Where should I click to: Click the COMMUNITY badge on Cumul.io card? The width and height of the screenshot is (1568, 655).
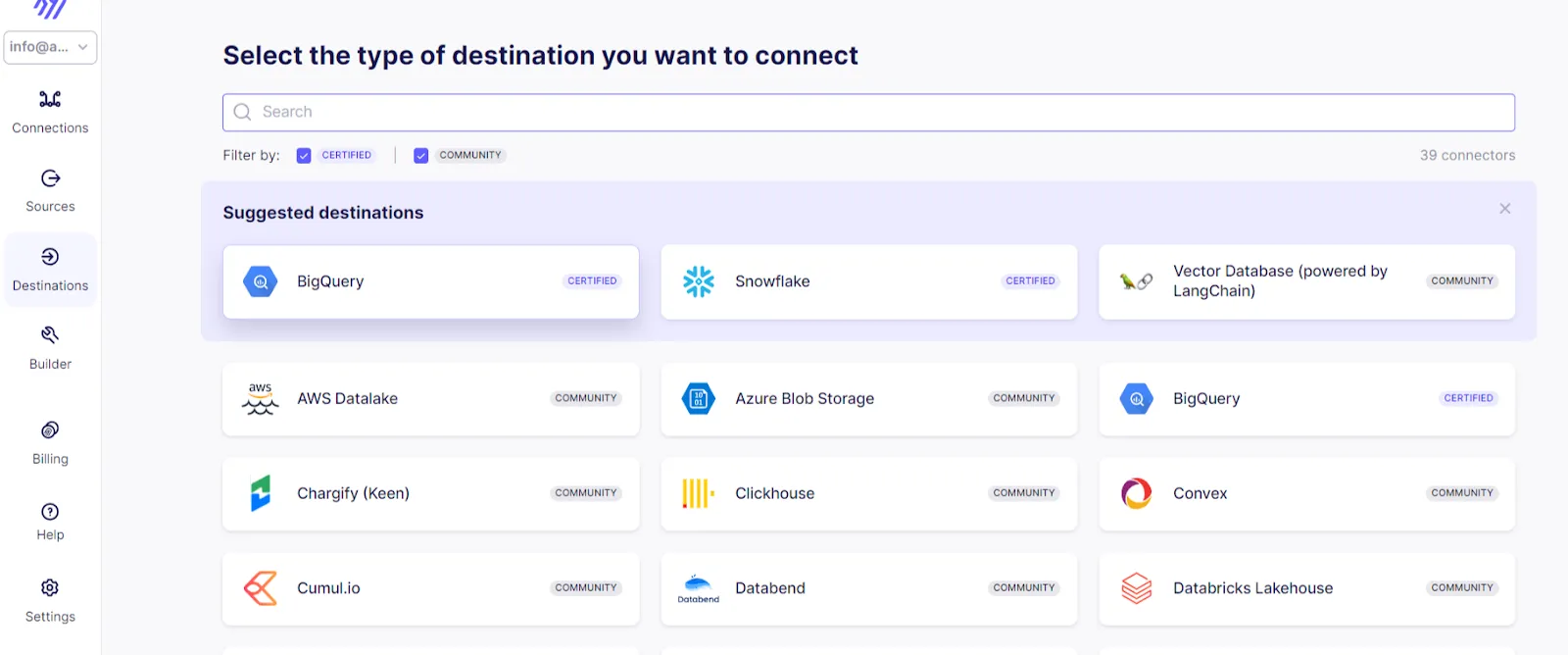pos(586,588)
